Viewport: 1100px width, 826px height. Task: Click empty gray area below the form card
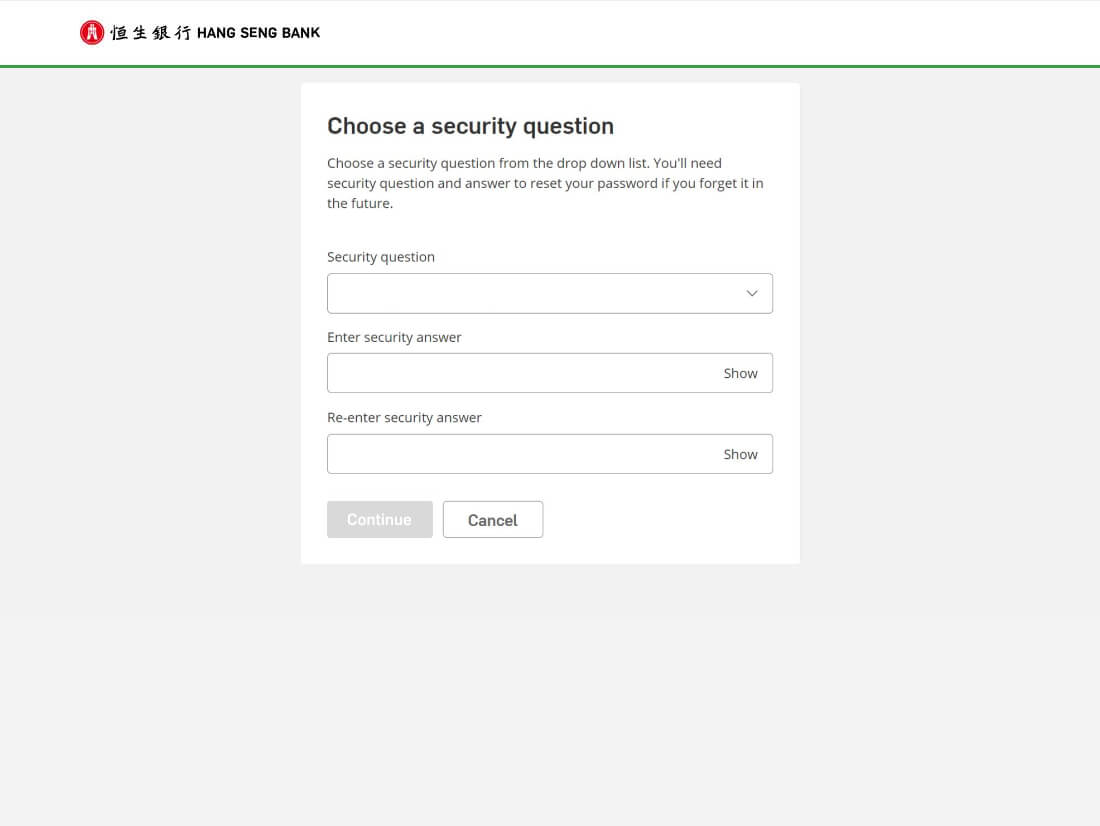[550, 690]
